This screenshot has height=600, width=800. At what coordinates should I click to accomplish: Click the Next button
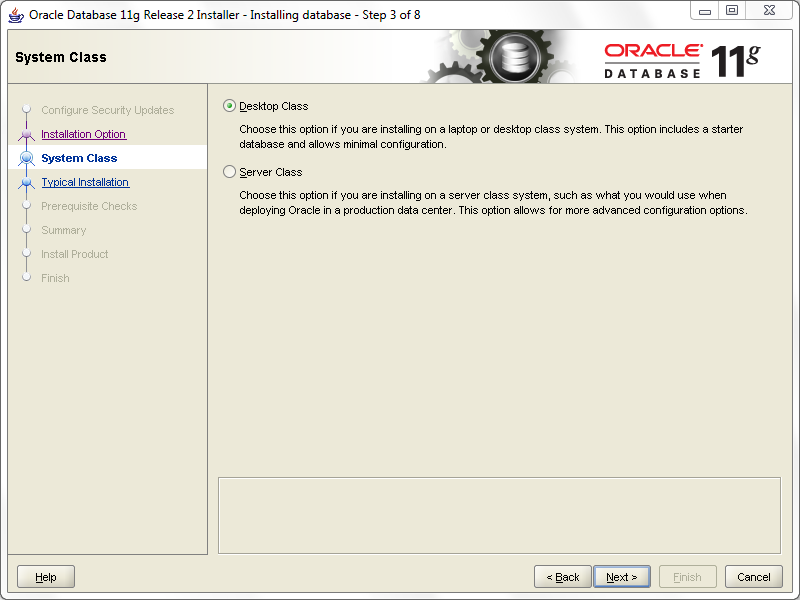click(x=621, y=577)
